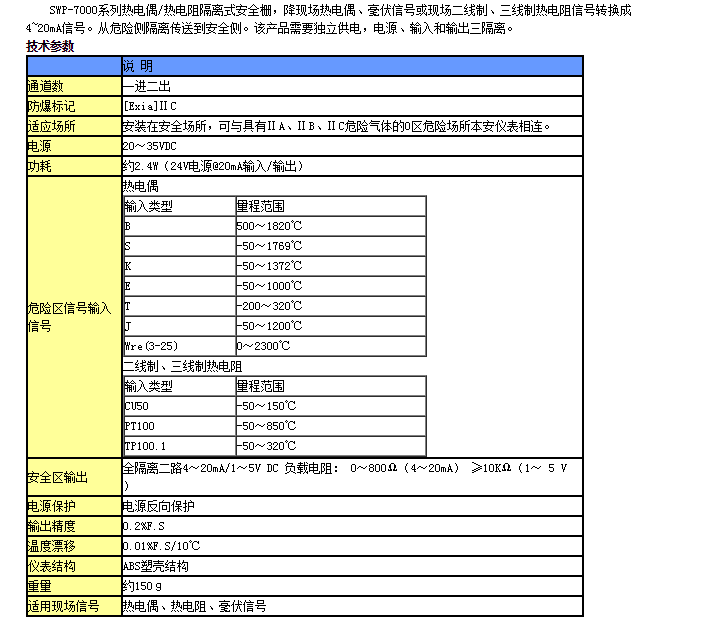704x619 pixels.
Task: Click the 安全区输出 row label
Action: [x=58, y=476]
